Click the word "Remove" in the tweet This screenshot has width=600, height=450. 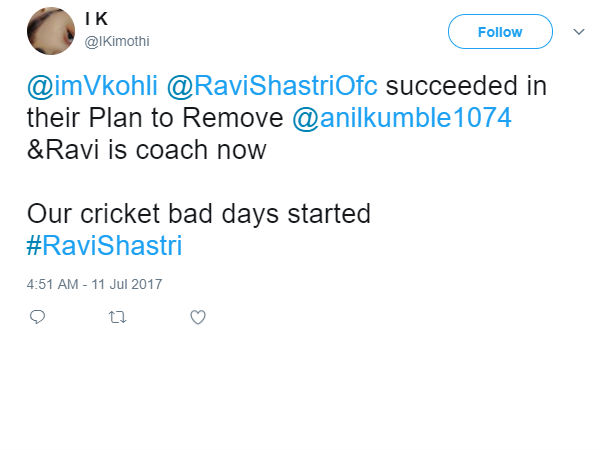[237, 118]
